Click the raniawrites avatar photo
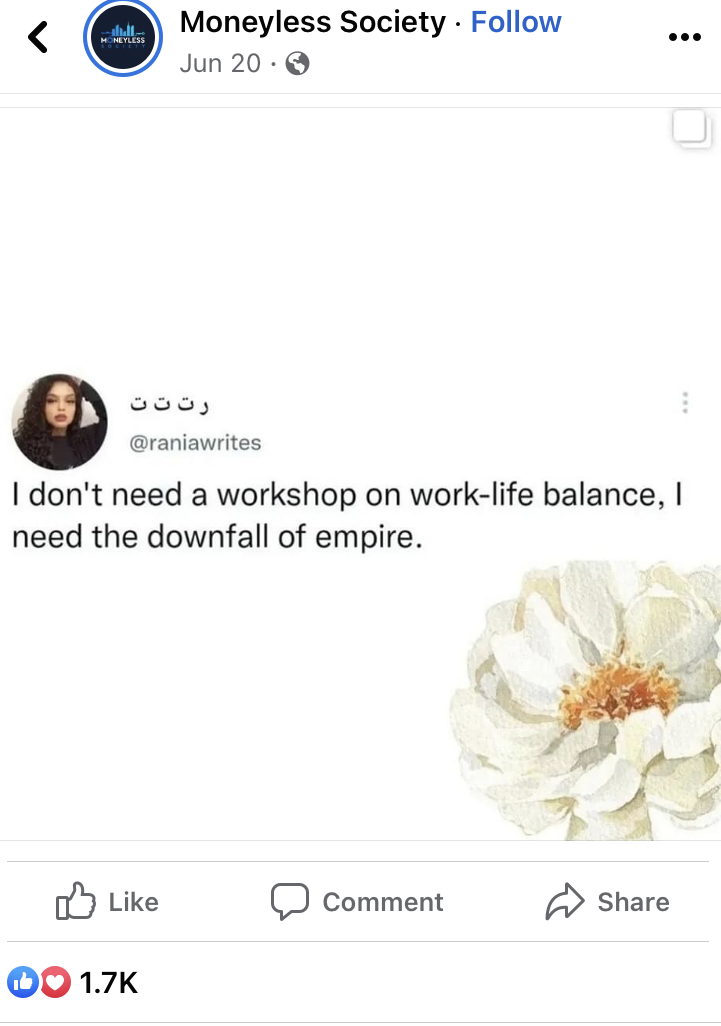The height and width of the screenshot is (1026, 721). tap(60, 422)
